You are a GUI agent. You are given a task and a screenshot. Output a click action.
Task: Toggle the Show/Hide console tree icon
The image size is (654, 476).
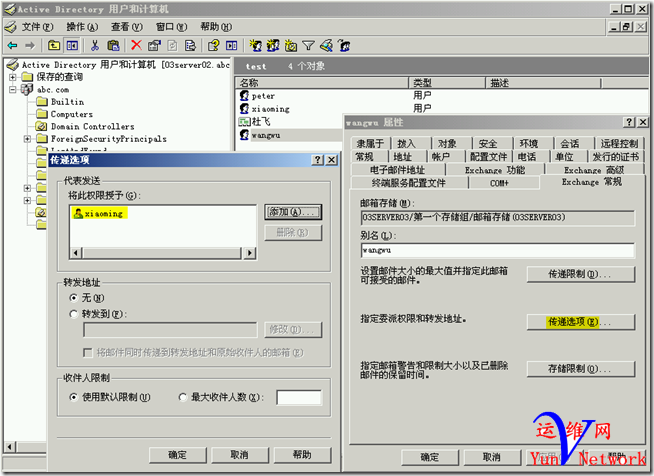72,45
